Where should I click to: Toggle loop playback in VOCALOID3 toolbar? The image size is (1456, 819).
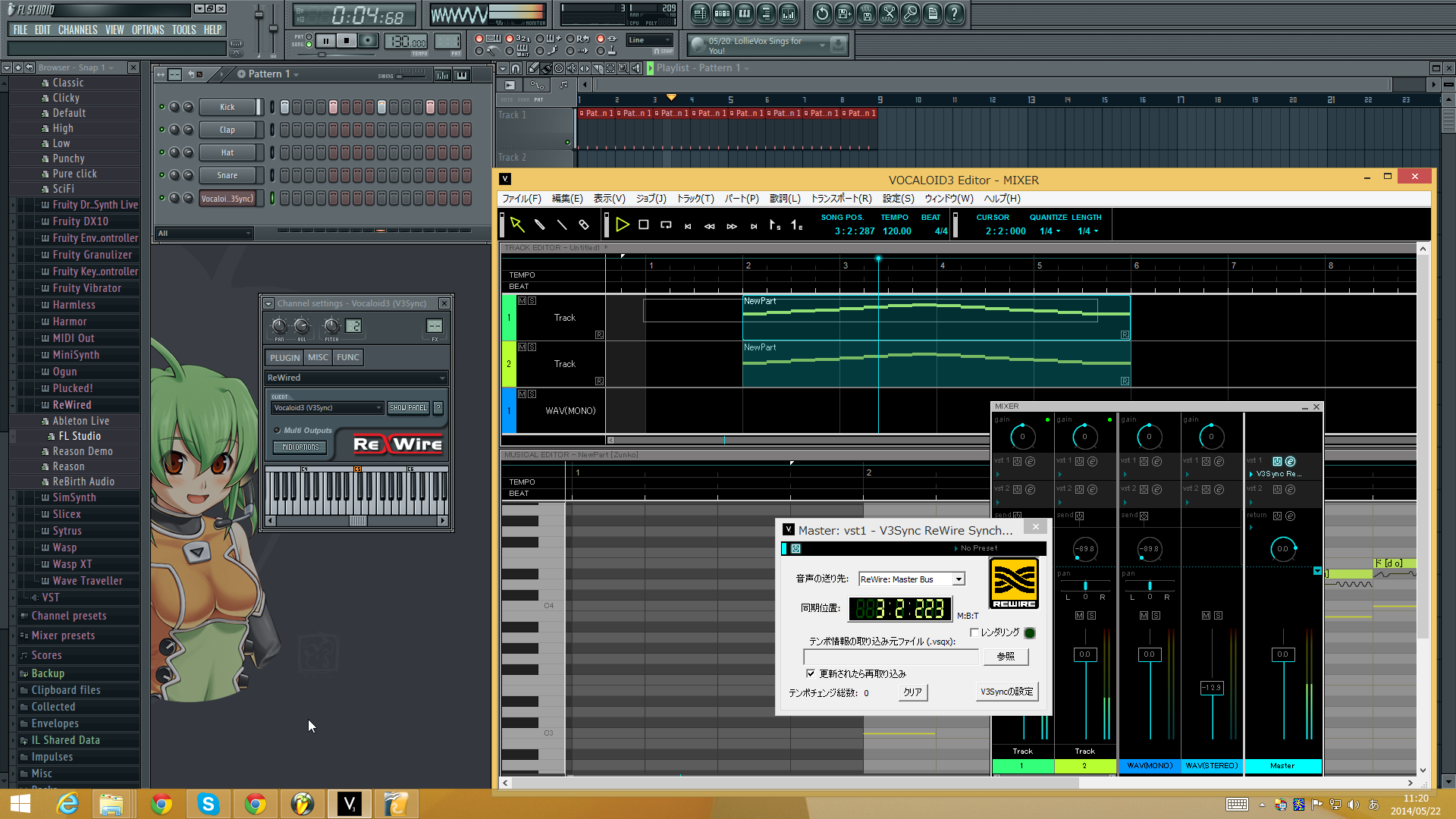coord(666,224)
